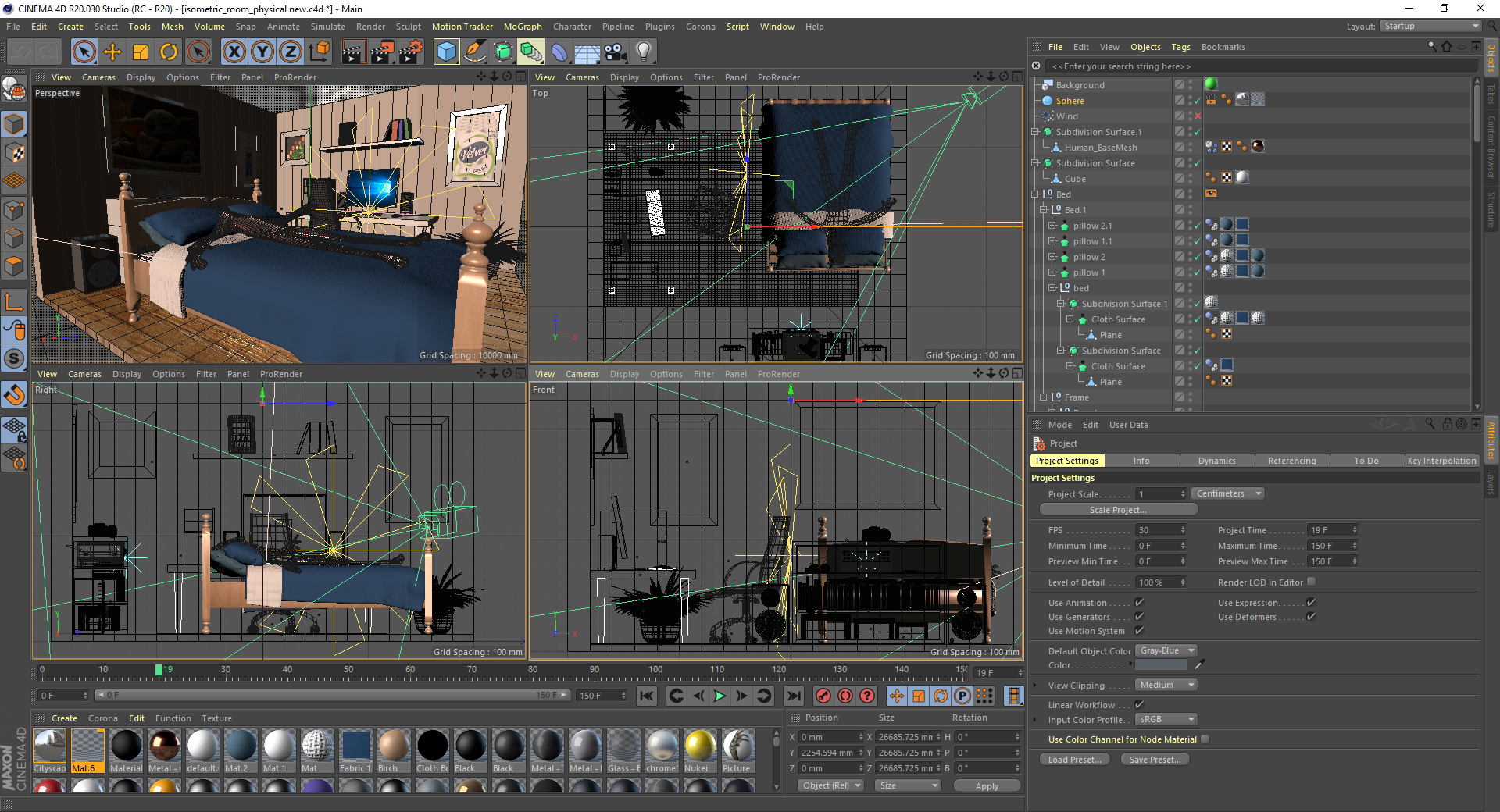Click the Apply button in coordinates
The width and height of the screenshot is (1500, 812).
click(x=987, y=786)
